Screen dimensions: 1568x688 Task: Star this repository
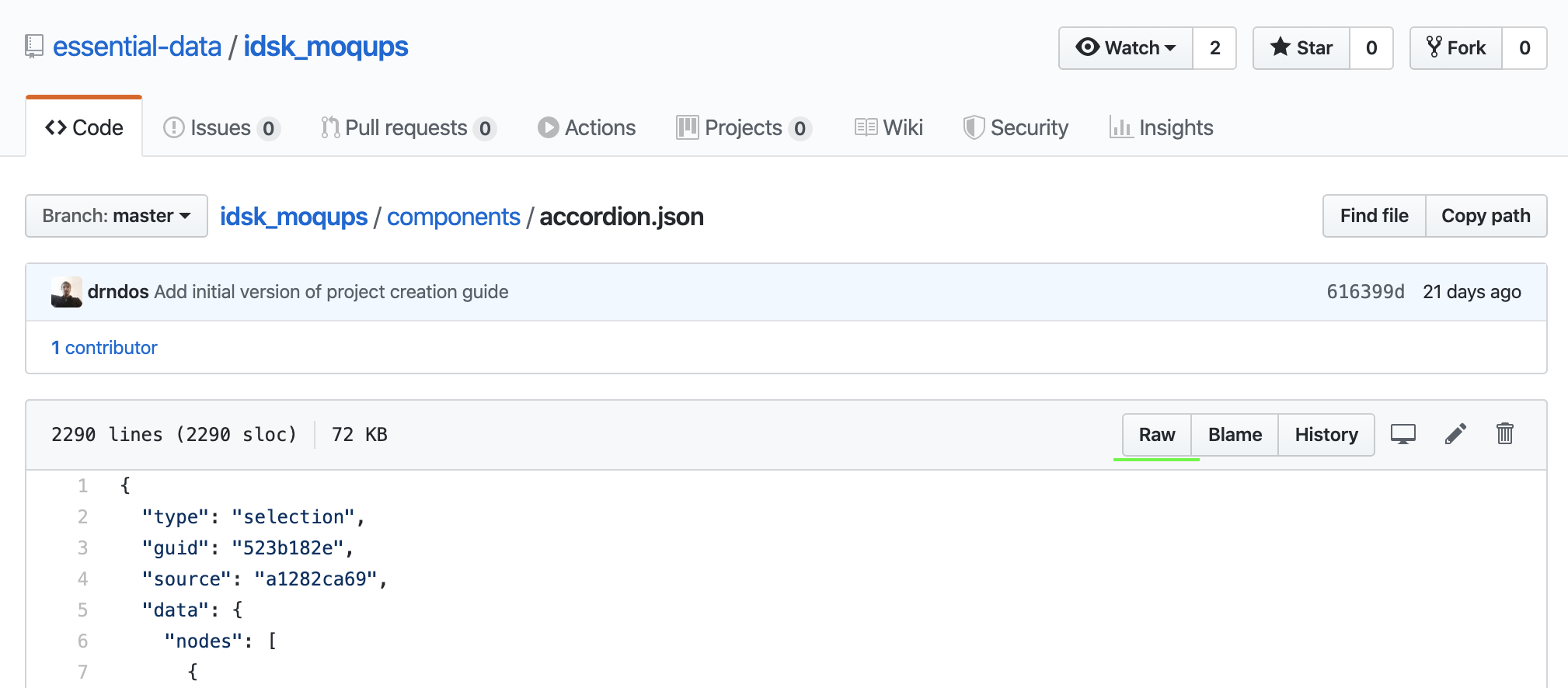coord(1301,48)
